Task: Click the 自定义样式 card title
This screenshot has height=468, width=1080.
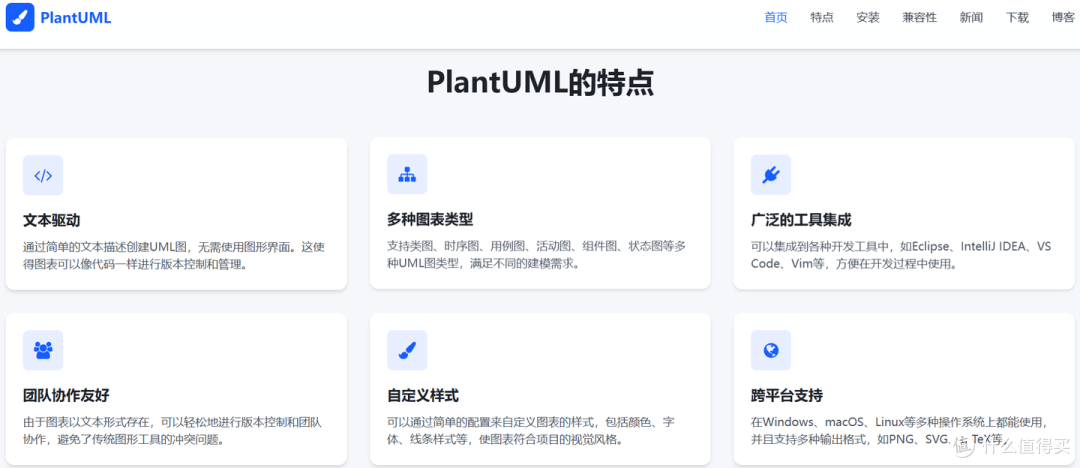Action: pos(423,396)
